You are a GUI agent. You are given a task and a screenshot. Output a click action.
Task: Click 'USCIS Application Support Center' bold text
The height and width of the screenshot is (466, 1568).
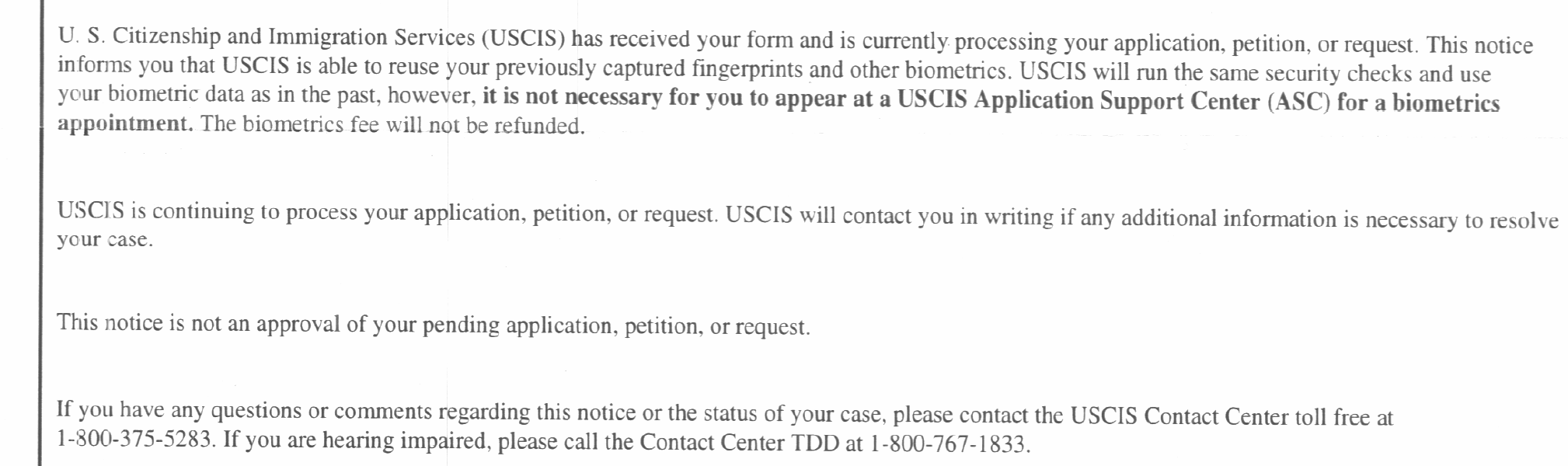pos(1078,101)
